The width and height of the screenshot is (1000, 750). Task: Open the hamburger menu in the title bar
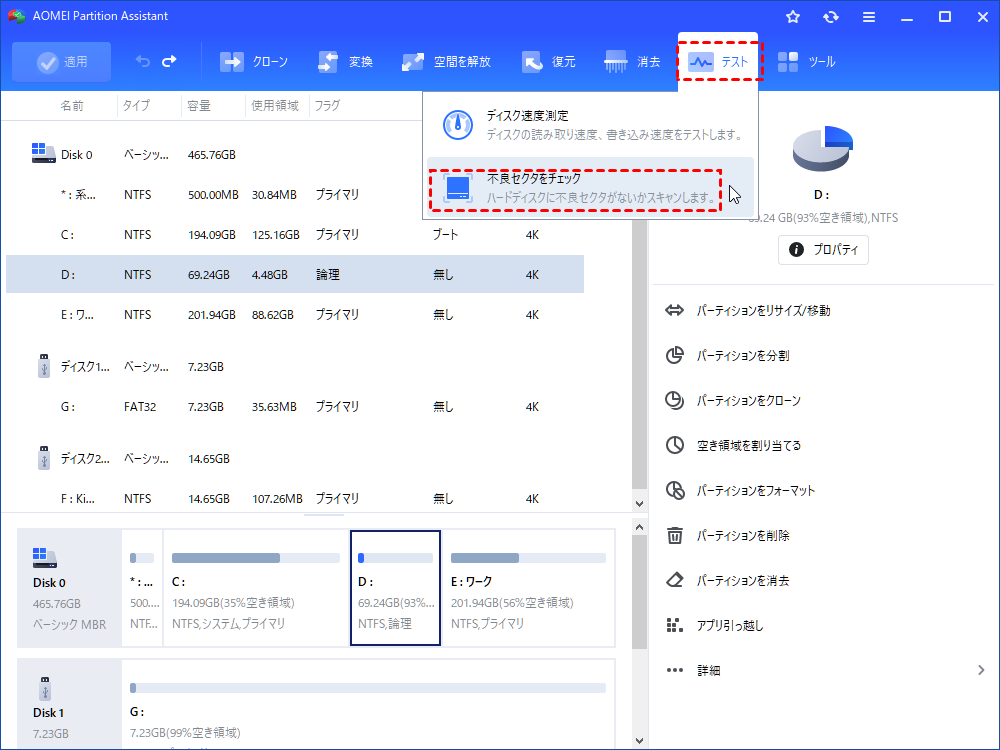pyautogui.click(x=868, y=16)
